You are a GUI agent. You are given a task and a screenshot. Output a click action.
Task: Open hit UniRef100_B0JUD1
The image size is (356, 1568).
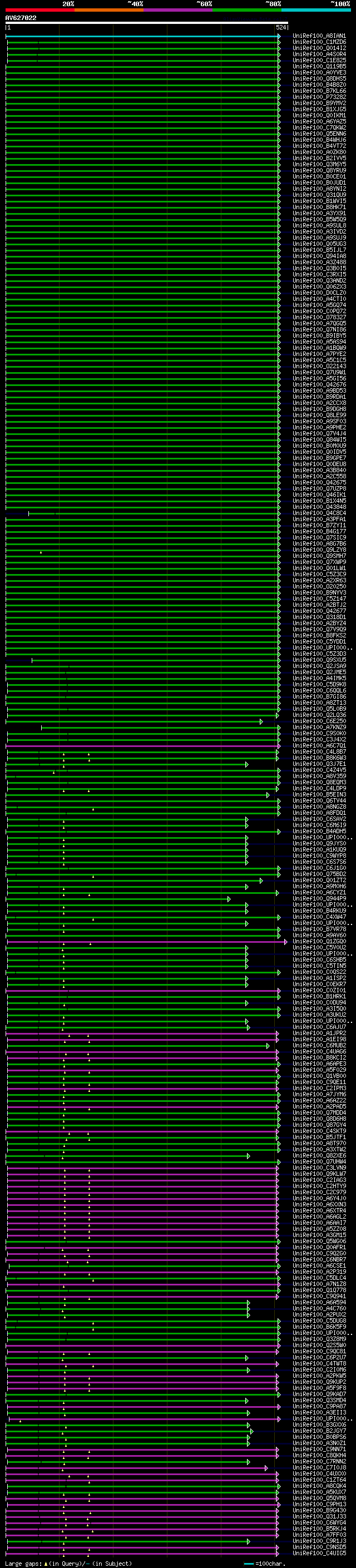pos(319,182)
